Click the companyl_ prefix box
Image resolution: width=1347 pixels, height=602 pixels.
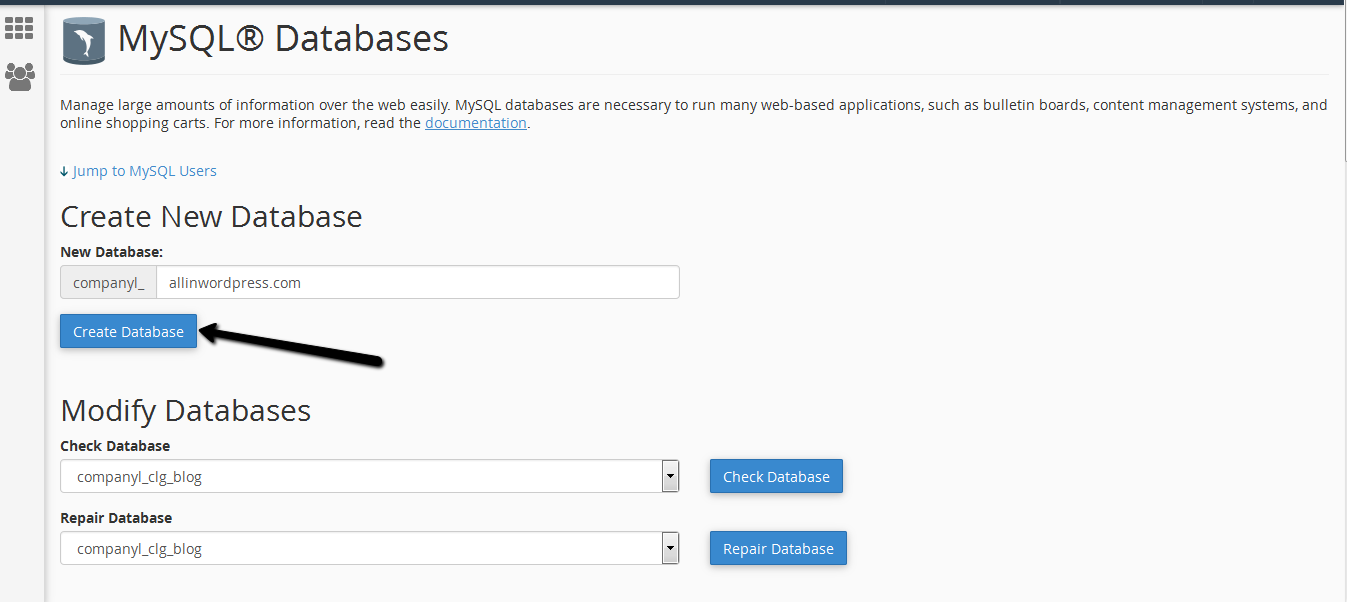click(108, 282)
